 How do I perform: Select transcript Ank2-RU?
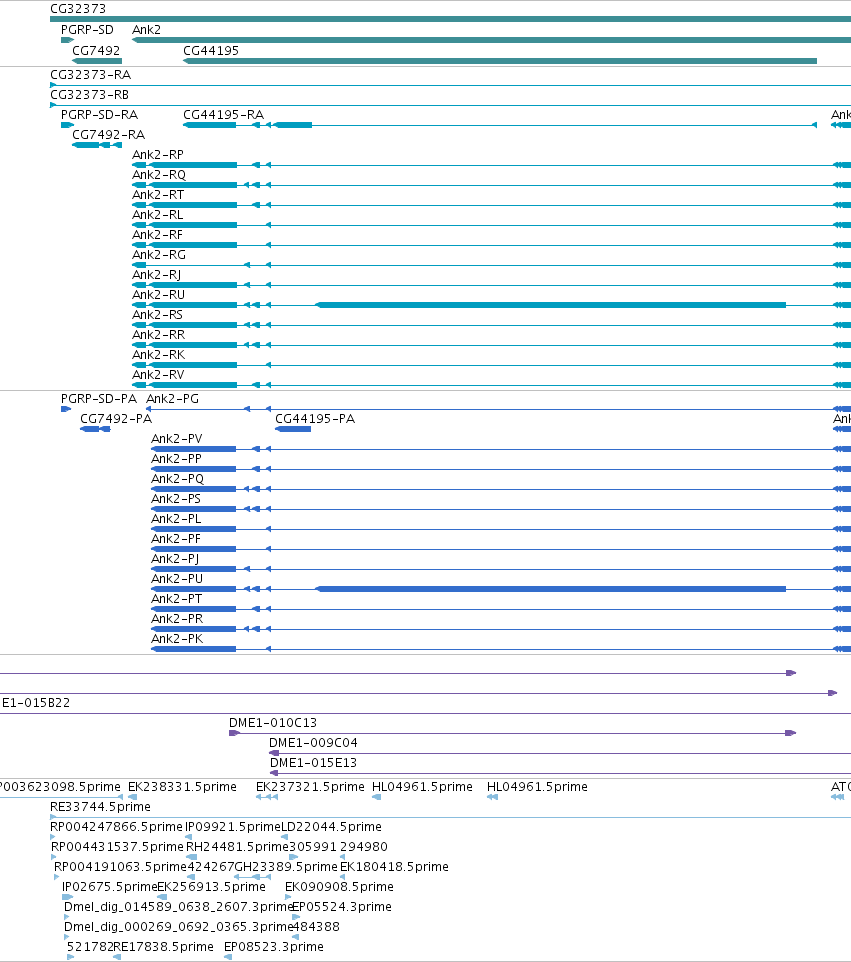pos(158,294)
